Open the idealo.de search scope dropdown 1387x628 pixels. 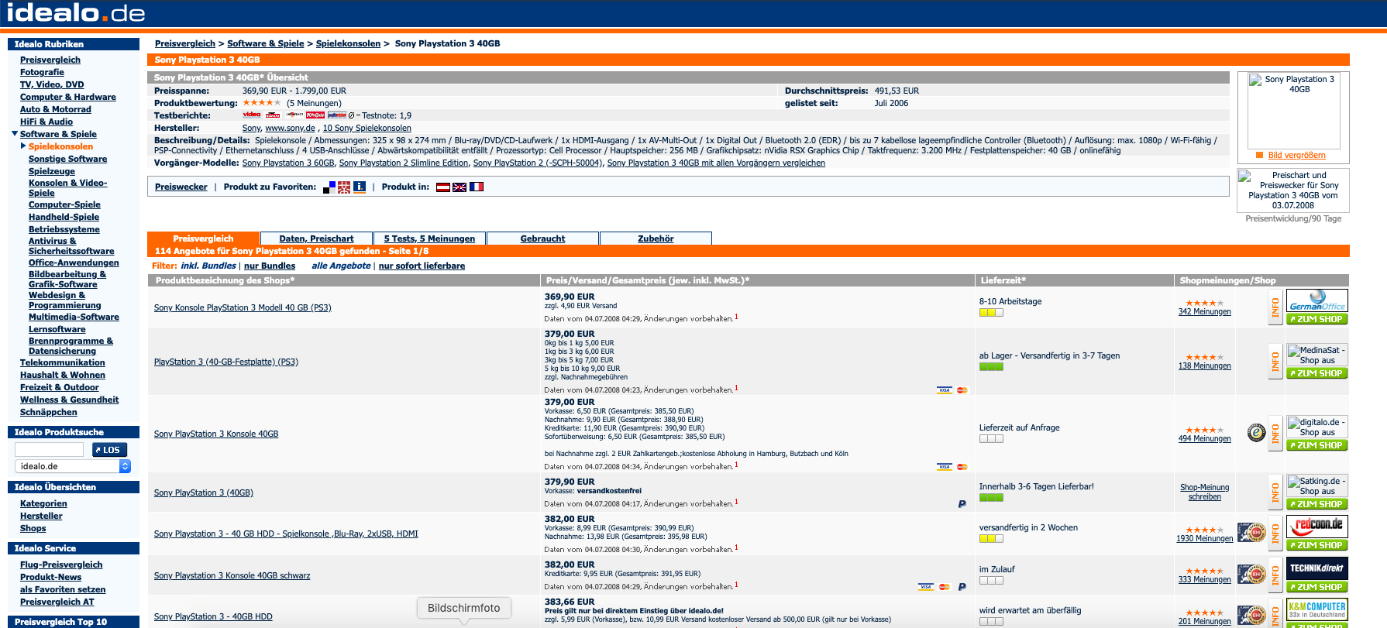pos(74,466)
